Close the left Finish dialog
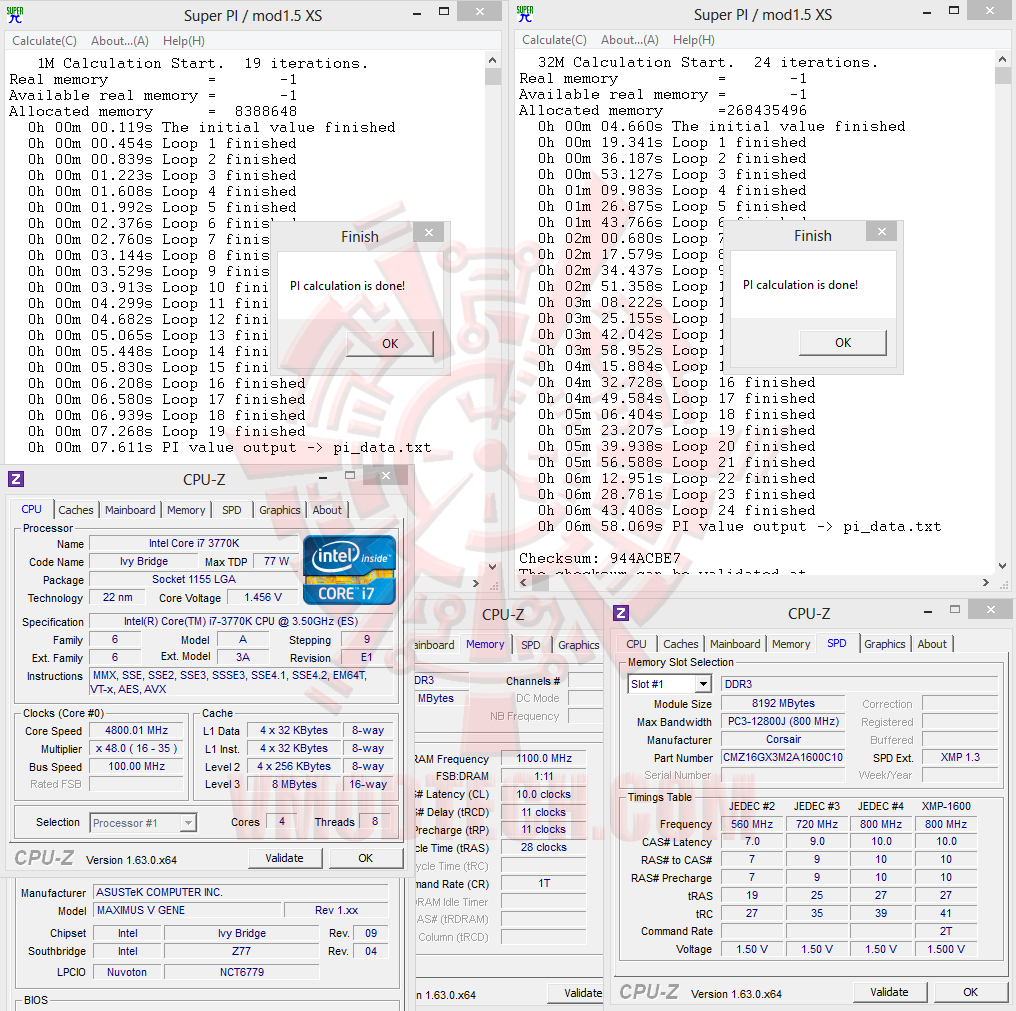The width and height of the screenshot is (1016, 1011). (x=428, y=232)
